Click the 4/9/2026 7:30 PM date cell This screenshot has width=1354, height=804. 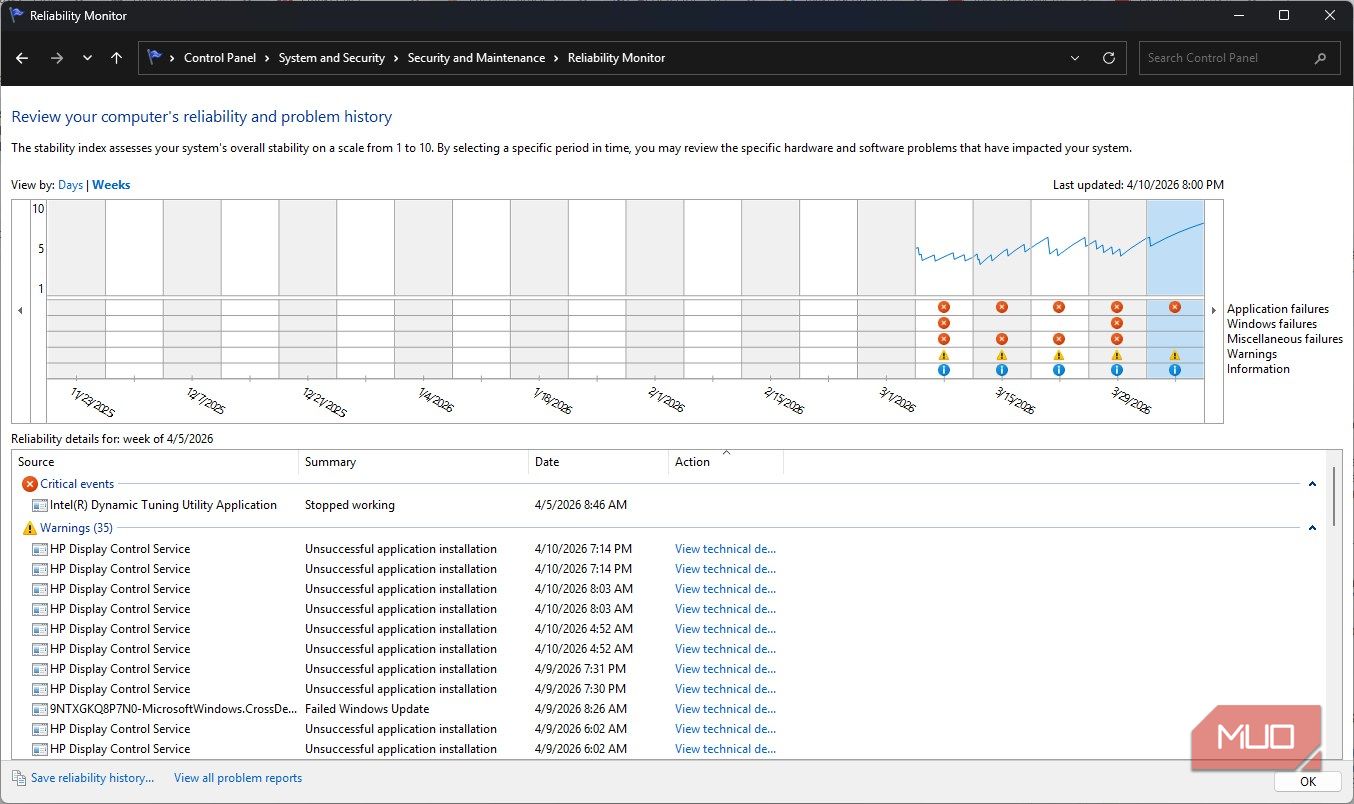tap(580, 689)
